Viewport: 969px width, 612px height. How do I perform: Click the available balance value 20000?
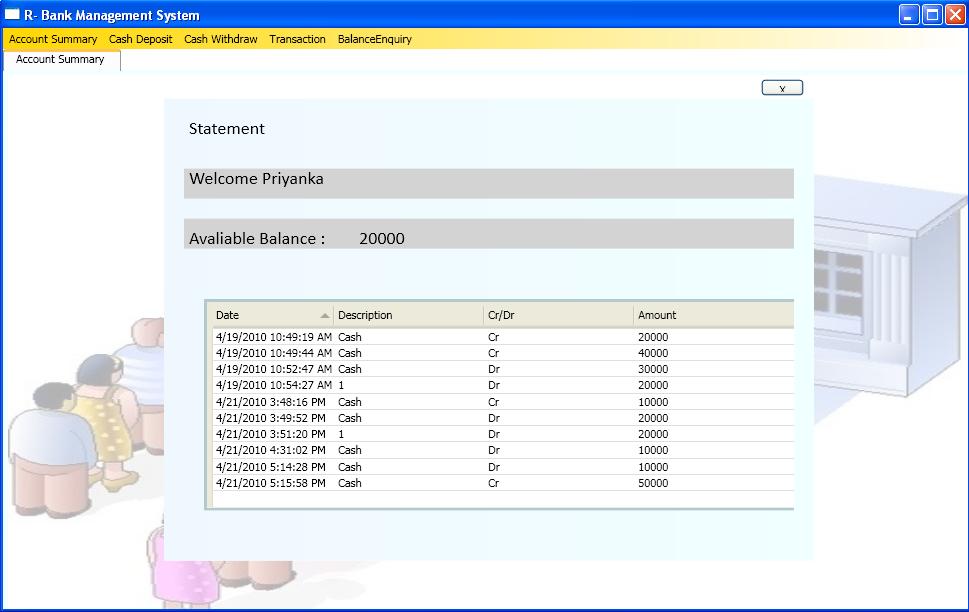click(382, 239)
